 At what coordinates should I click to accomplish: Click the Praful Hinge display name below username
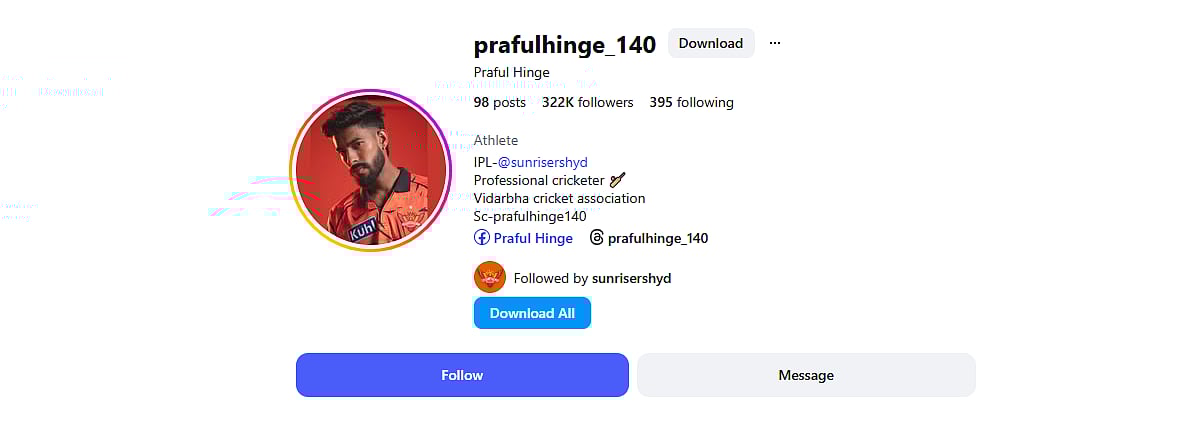[x=511, y=72]
